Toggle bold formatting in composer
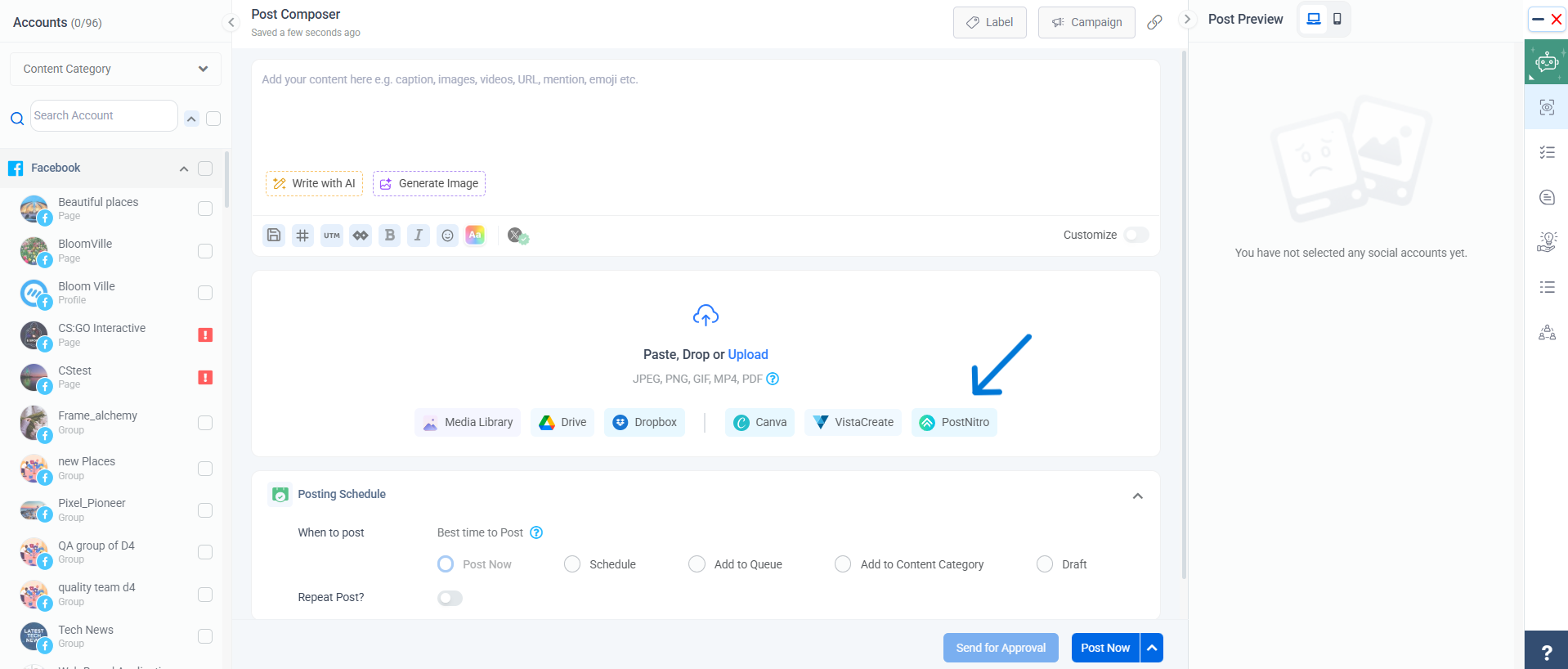Viewport: 1568px width, 669px height. [389, 236]
